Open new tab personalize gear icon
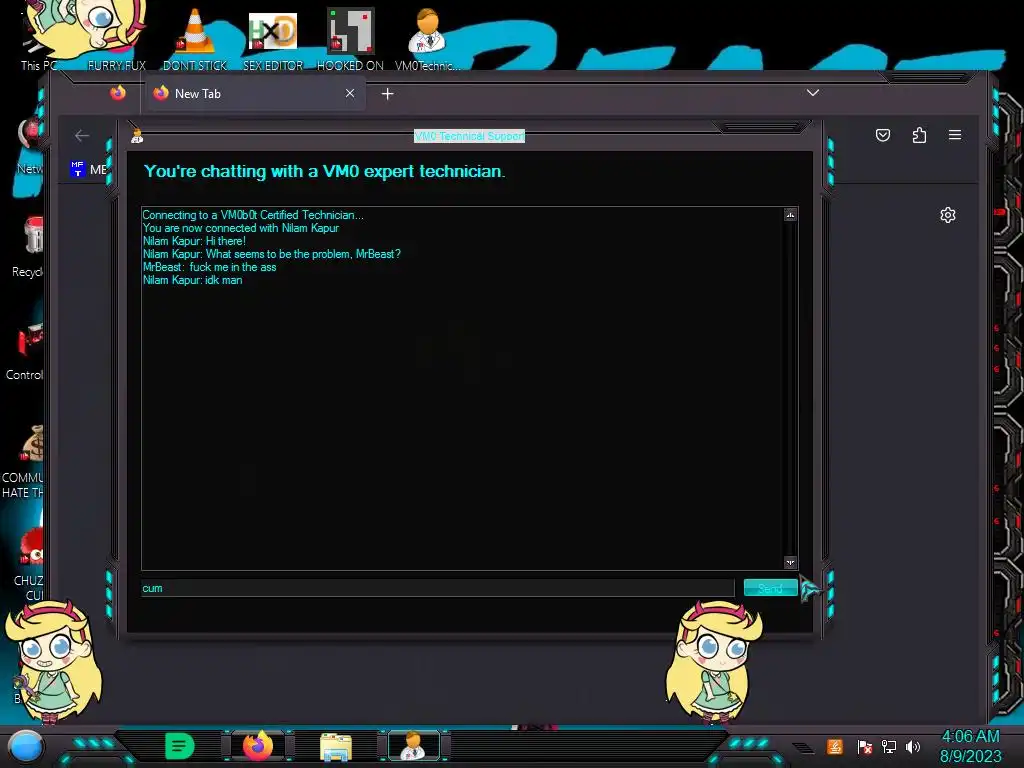Viewport: 1024px width, 768px height. coord(948,215)
